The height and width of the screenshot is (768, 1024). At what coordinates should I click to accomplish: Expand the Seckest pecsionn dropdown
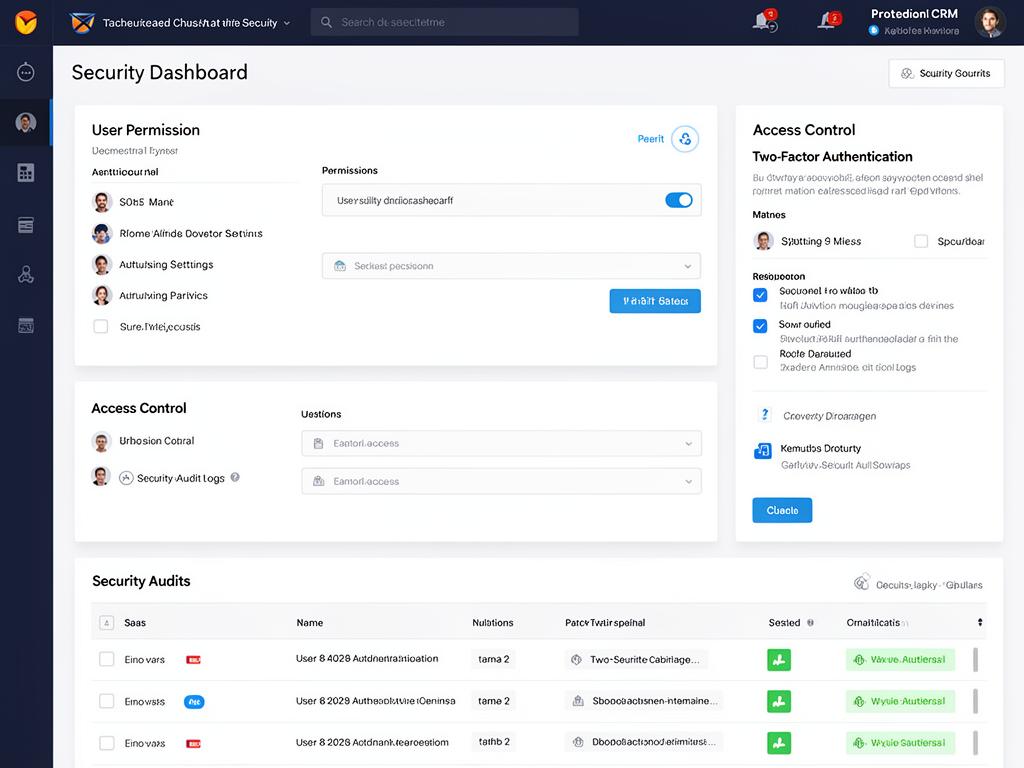click(511, 266)
